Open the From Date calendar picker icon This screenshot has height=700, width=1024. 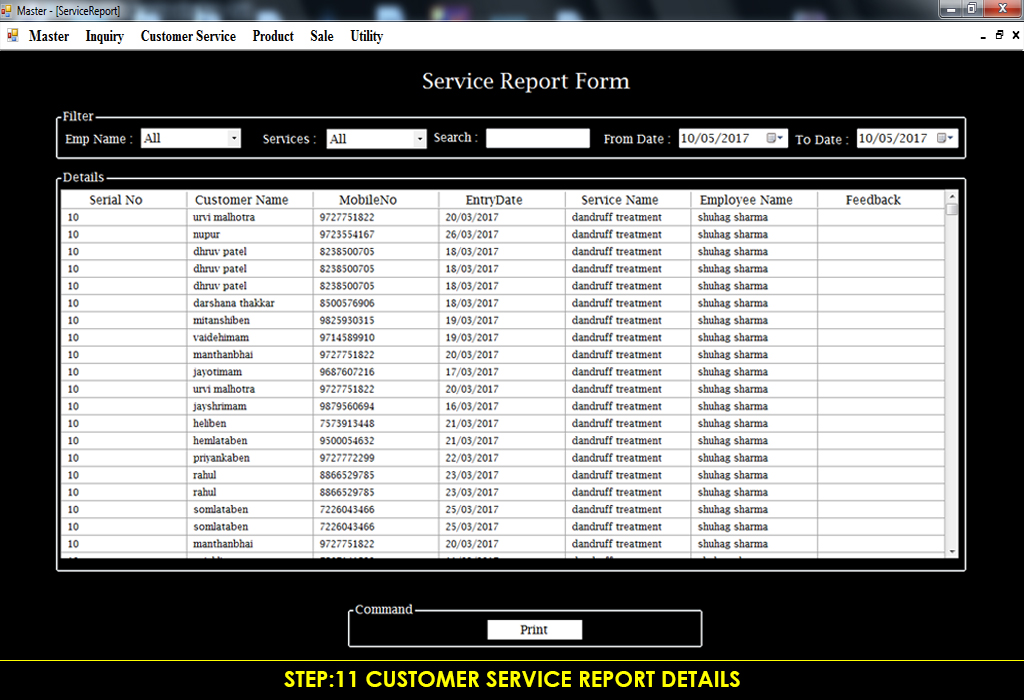click(775, 138)
